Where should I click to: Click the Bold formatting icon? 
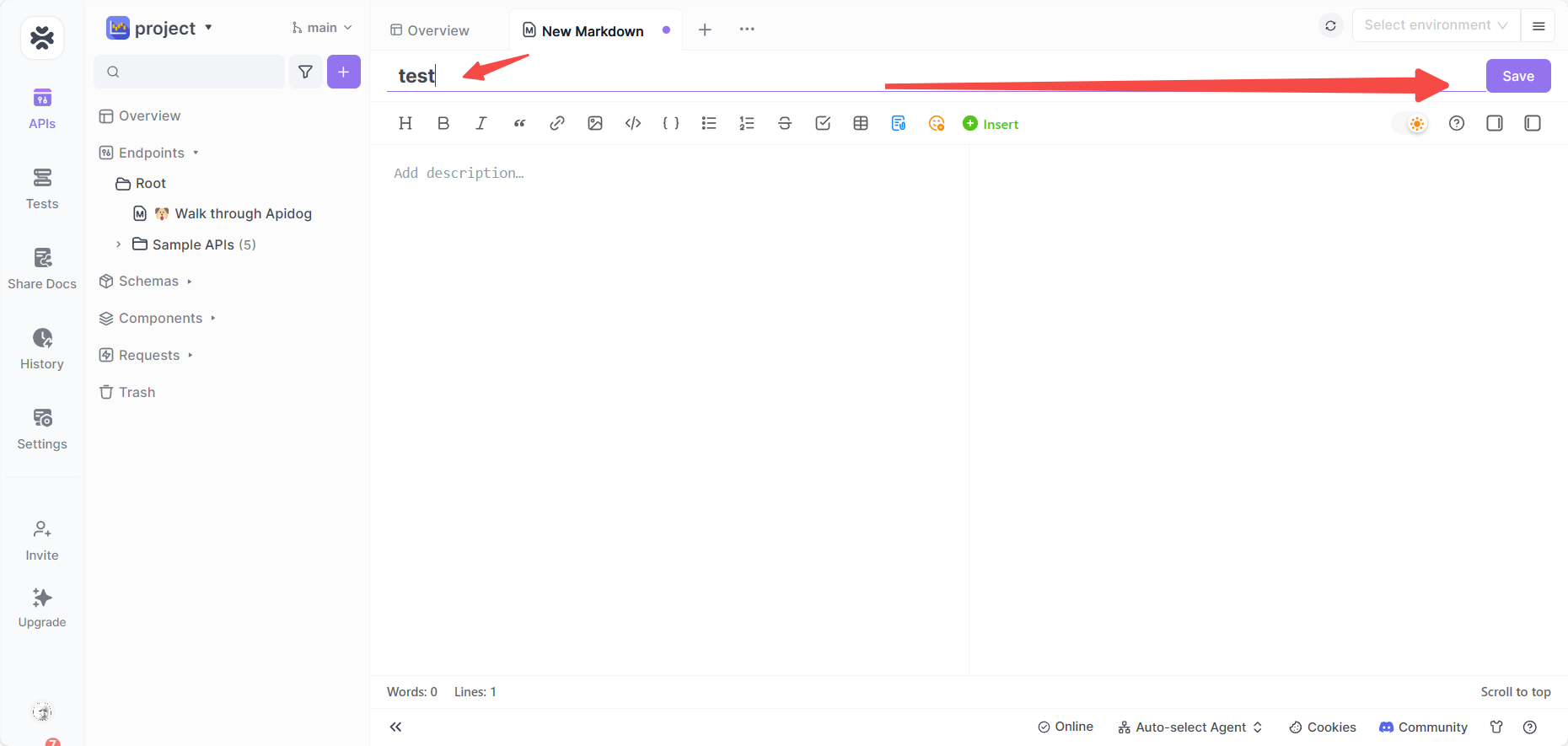tap(443, 123)
